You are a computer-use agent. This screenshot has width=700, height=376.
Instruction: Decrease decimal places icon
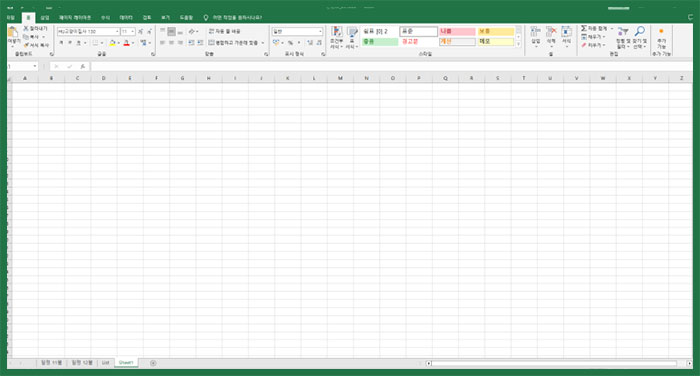tap(319, 42)
